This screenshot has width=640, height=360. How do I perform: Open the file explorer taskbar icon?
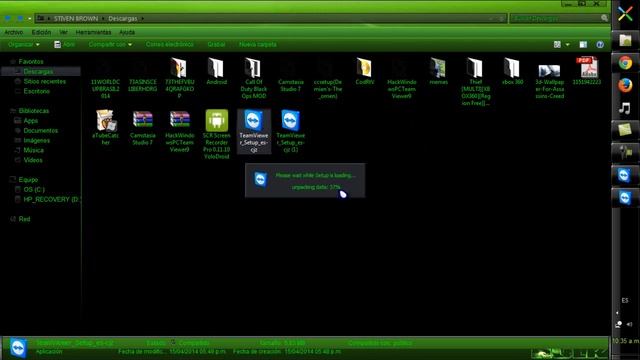(625, 40)
